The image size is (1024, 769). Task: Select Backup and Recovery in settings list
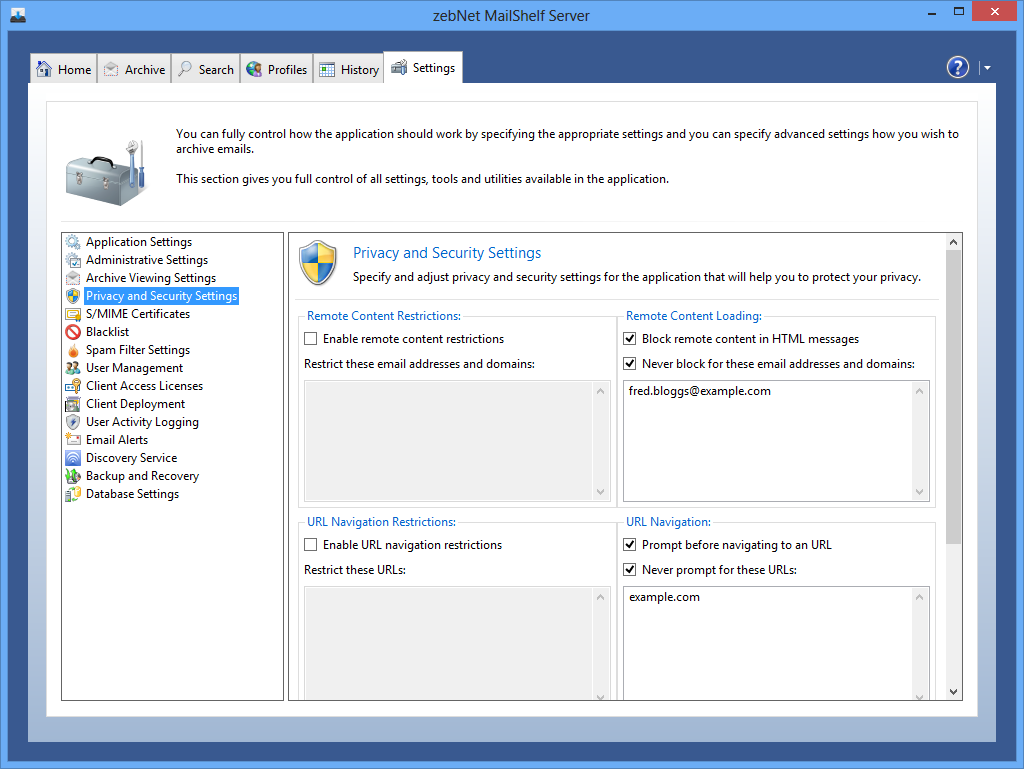142,476
